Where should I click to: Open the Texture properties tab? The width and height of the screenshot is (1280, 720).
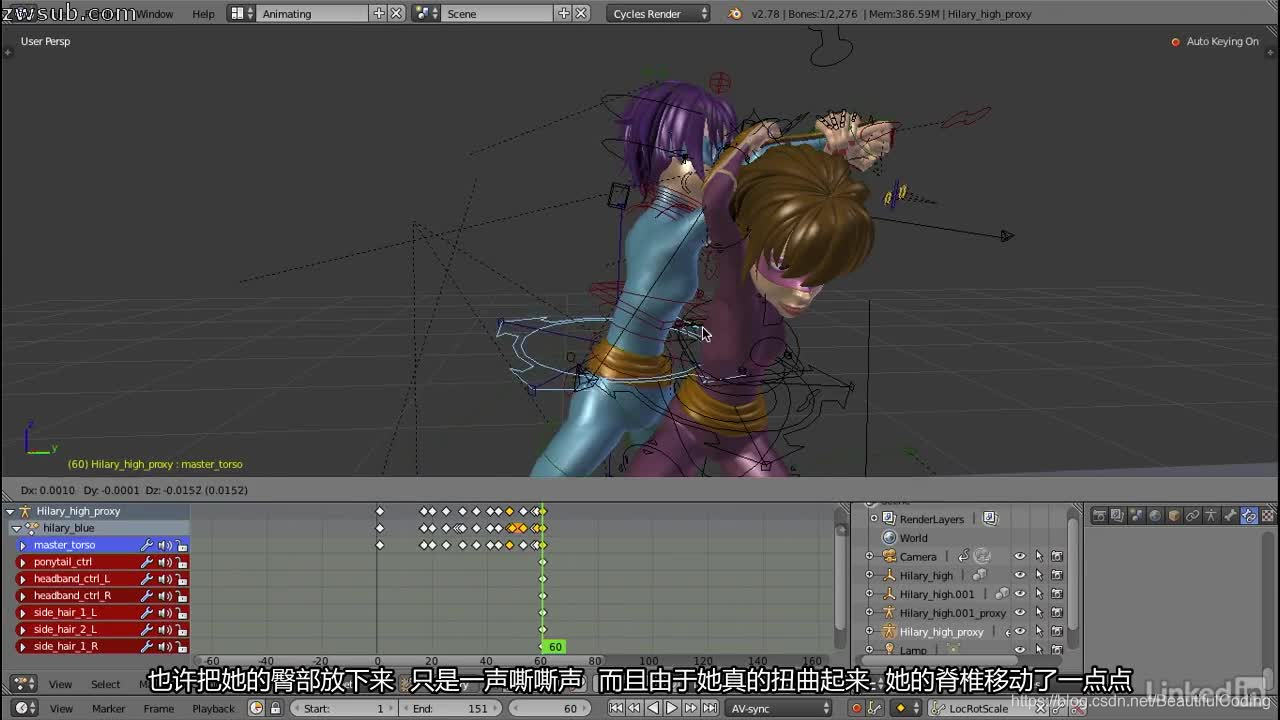(1268, 516)
